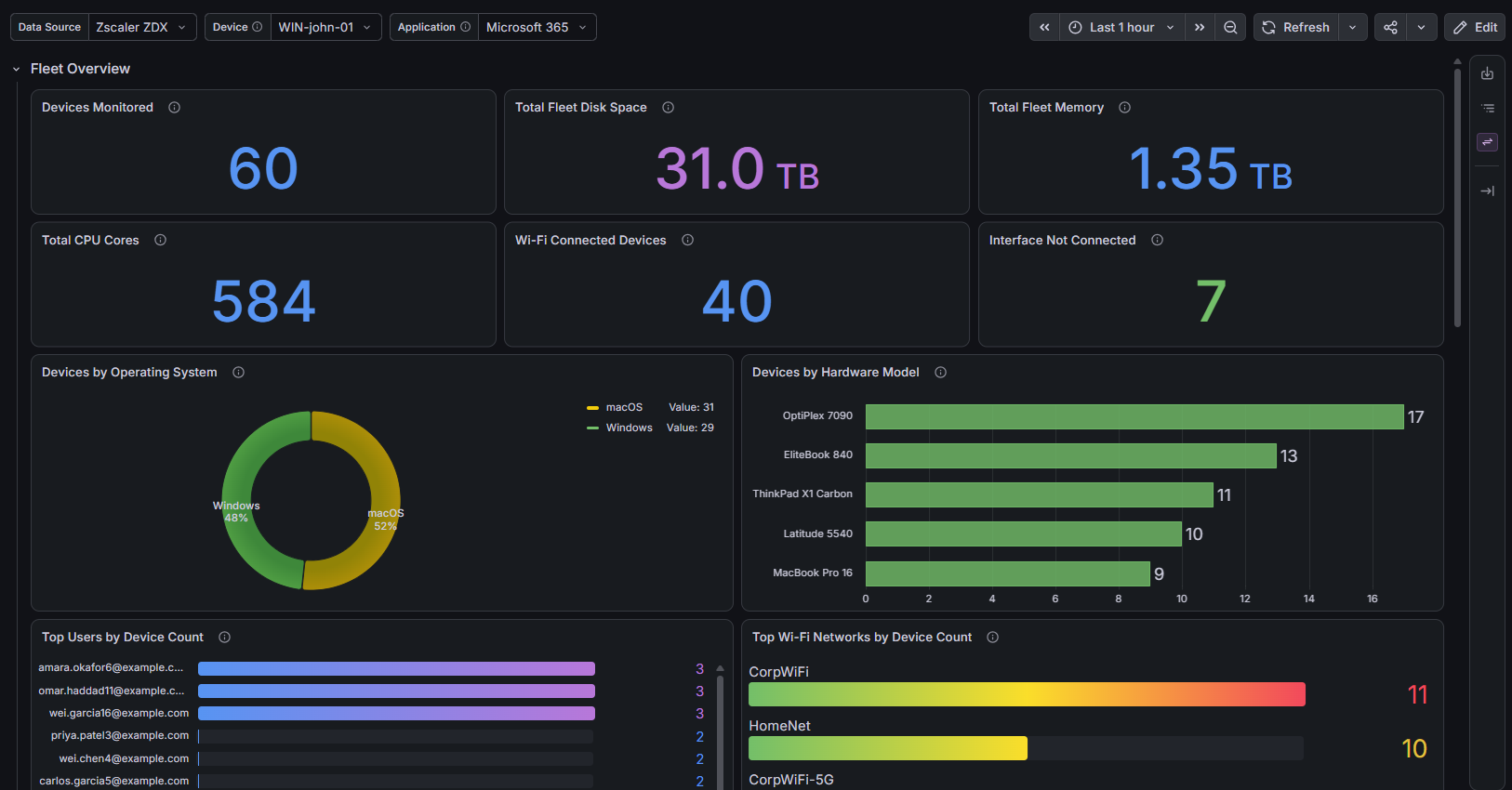Click the info icon on the Application variable label
The image size is (1512, 790).
point(465,27)
